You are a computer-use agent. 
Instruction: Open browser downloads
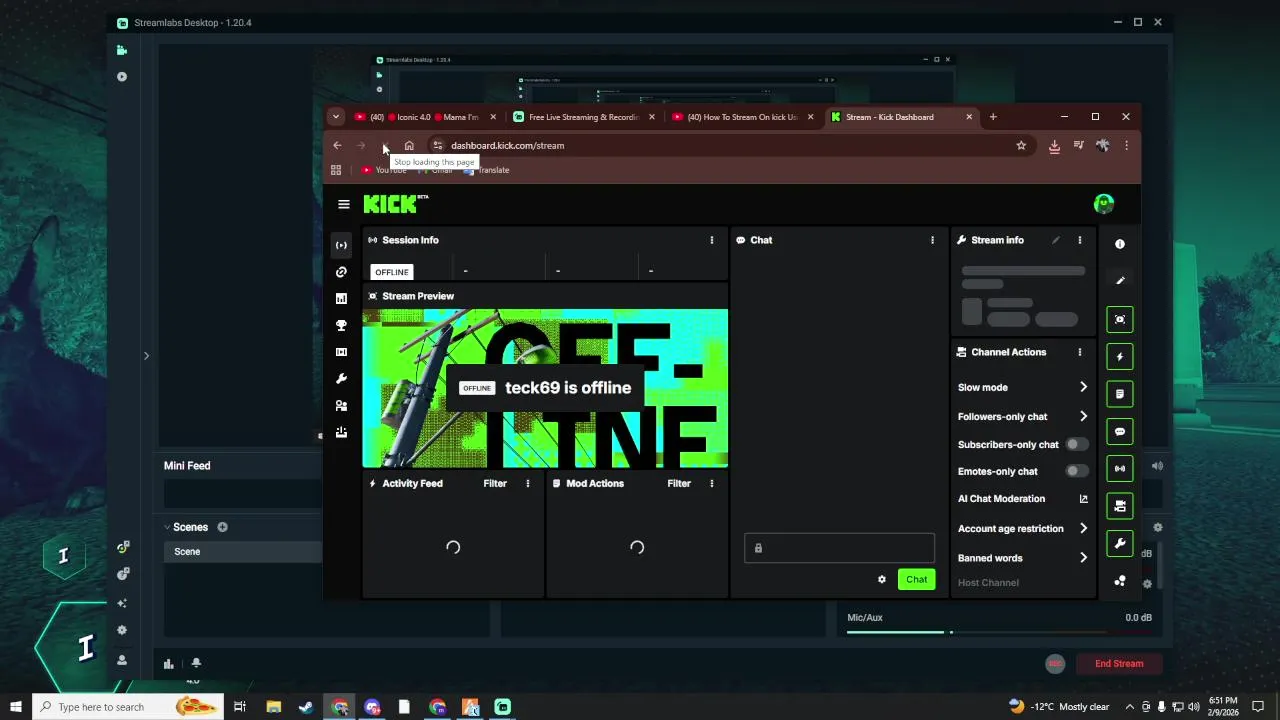[x=1054, y=146]
